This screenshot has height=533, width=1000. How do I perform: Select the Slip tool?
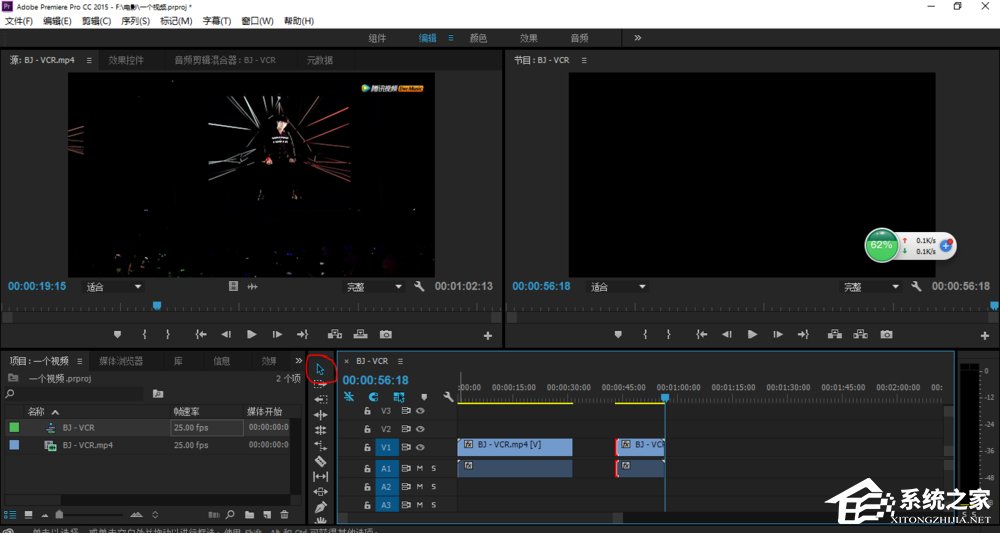[x=320, y=476]
